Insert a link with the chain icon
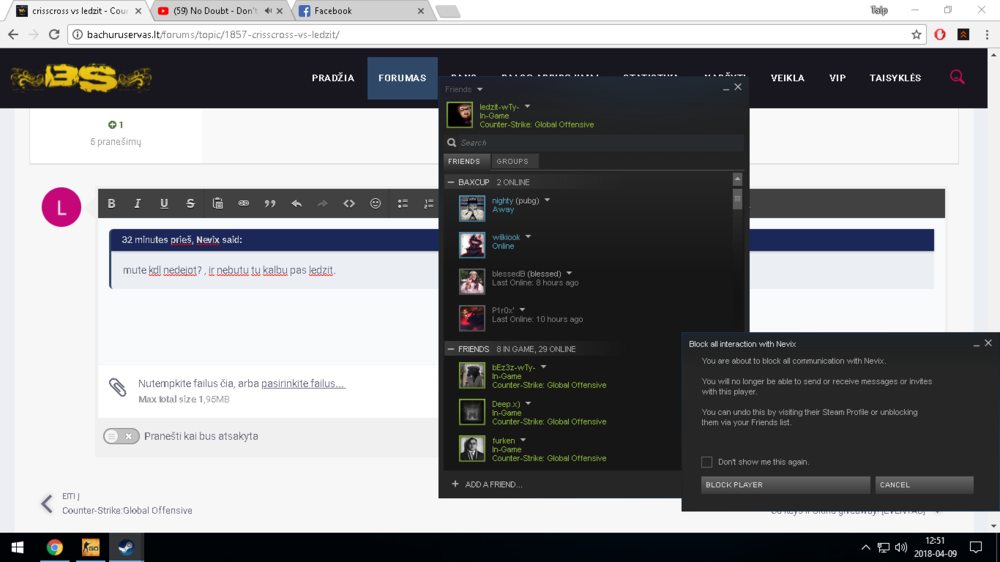This screenshot has height=562, width=1000. (243, 203)
